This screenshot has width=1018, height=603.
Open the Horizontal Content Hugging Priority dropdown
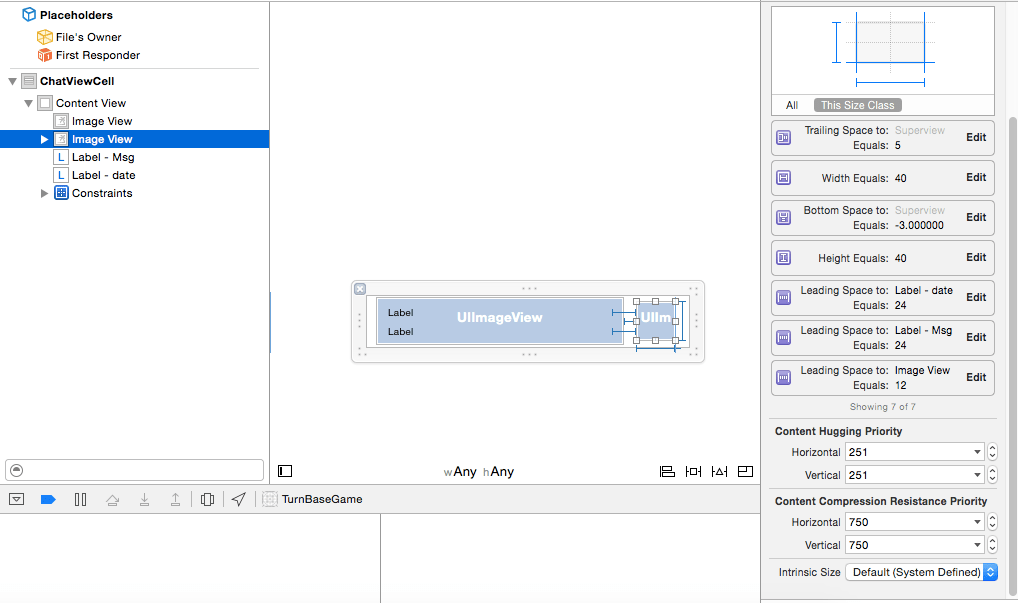click(x=914, y=451)
